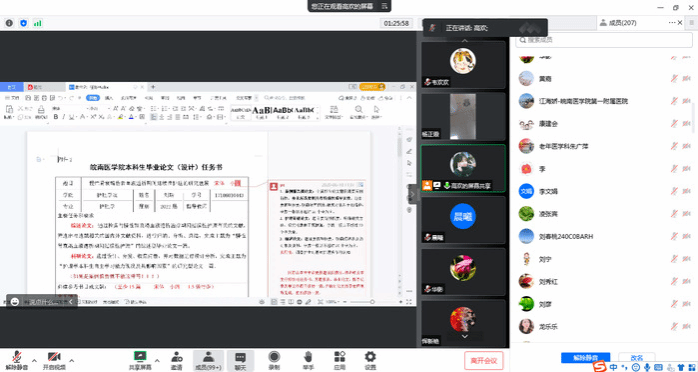The width and height of the screenshot is (698, 372).
Task: Open the 应用 apps icon
Action: (x=340, y=360)
